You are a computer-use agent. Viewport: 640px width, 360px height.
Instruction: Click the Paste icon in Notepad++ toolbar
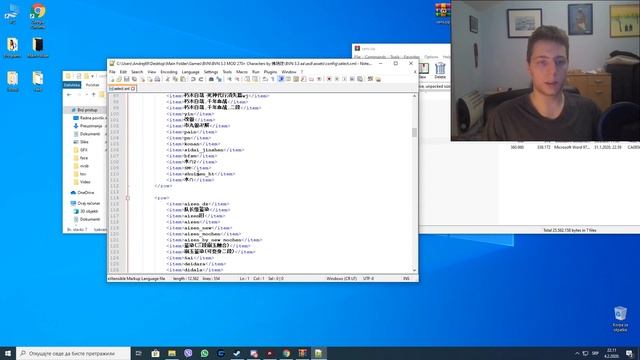(x=182, y=79)
